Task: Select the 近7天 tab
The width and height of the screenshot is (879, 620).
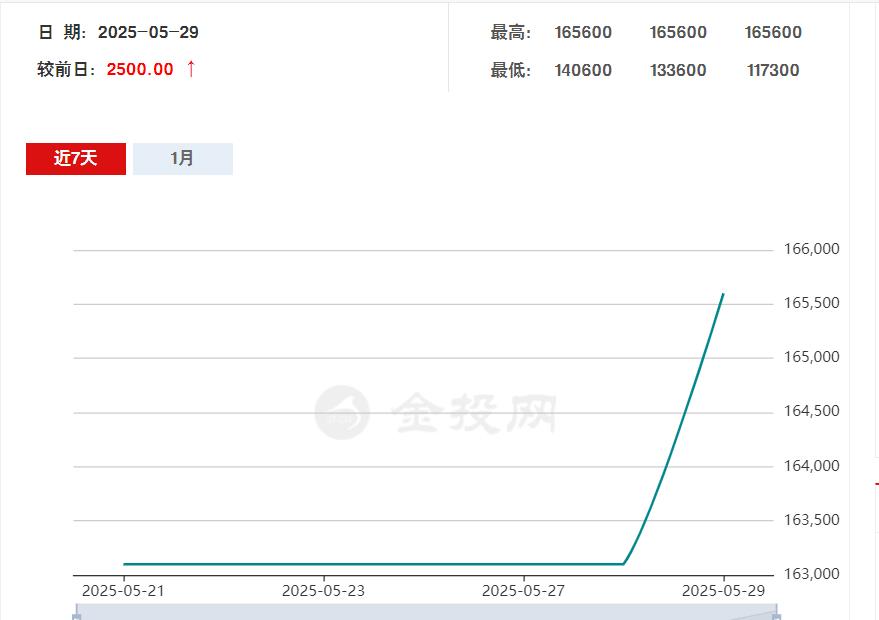Action: pyautogui.click(x=76, y=159)
